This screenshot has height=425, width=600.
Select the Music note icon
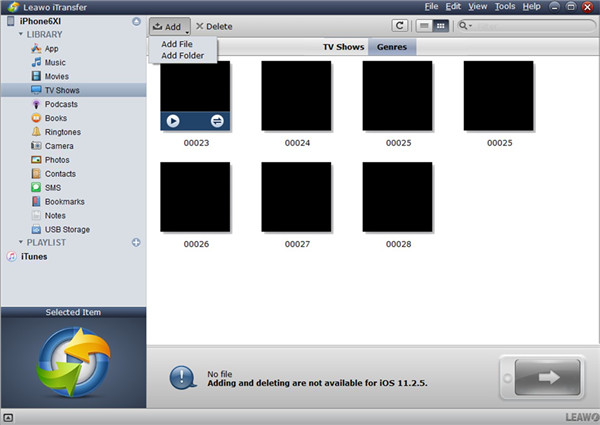click(x=36, y=62)
